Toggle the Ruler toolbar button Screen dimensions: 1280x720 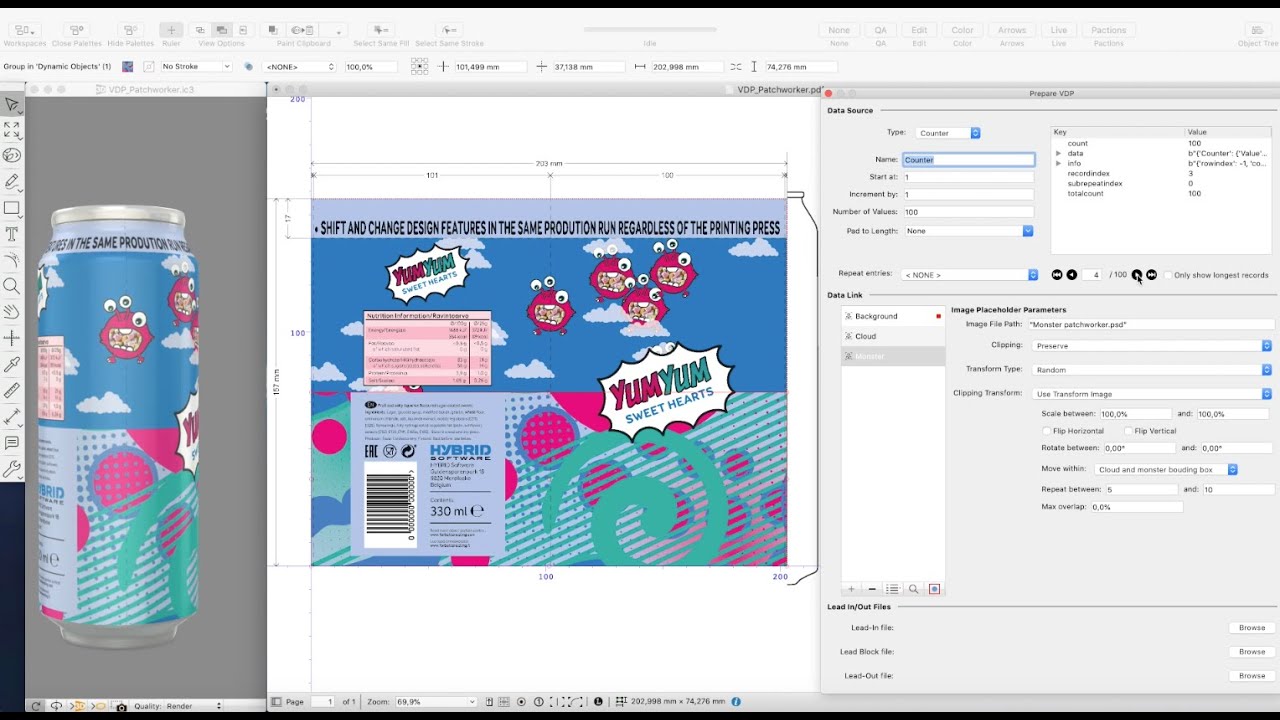click(171, 30)
